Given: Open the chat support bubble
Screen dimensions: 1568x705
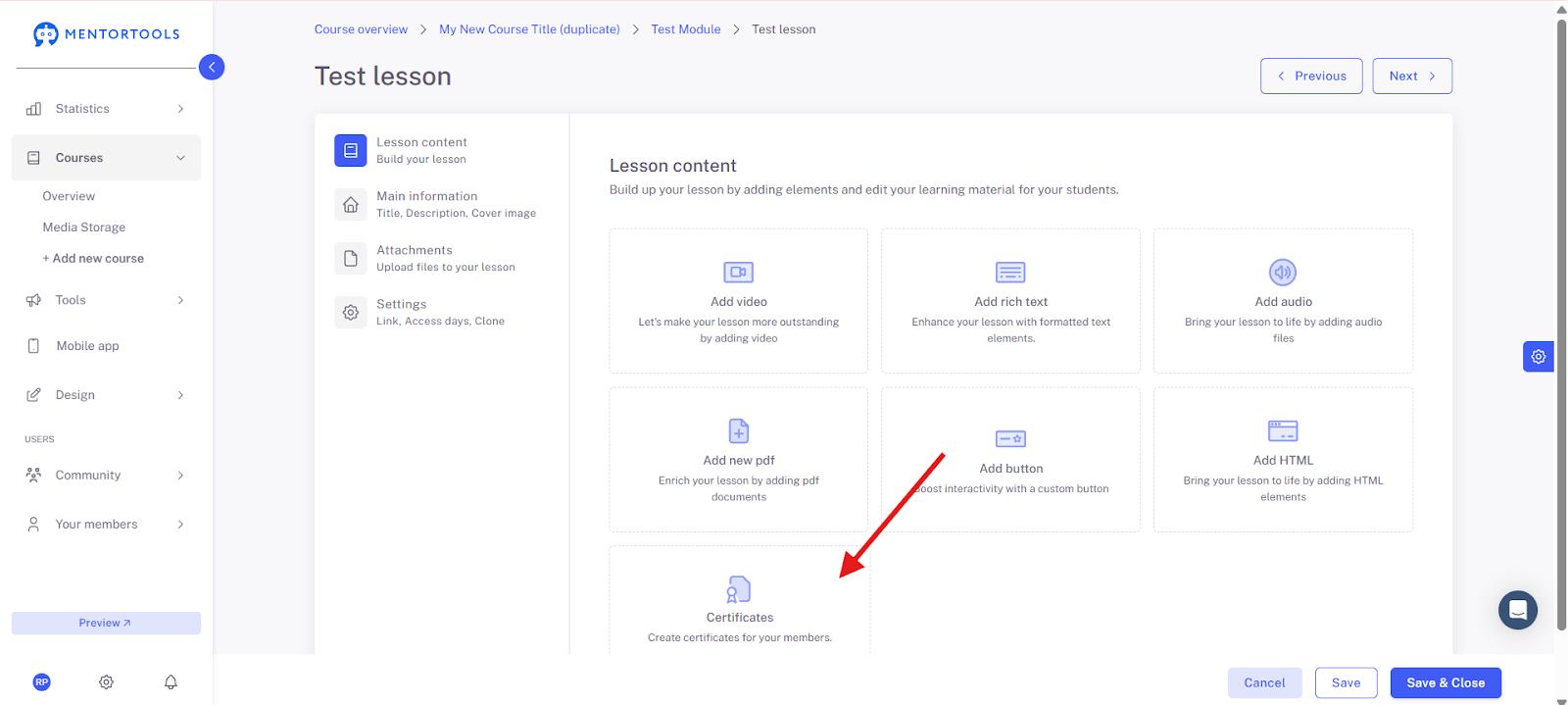Looking at the screenshot, I should pyautogui.click(x=1518, y=610).
